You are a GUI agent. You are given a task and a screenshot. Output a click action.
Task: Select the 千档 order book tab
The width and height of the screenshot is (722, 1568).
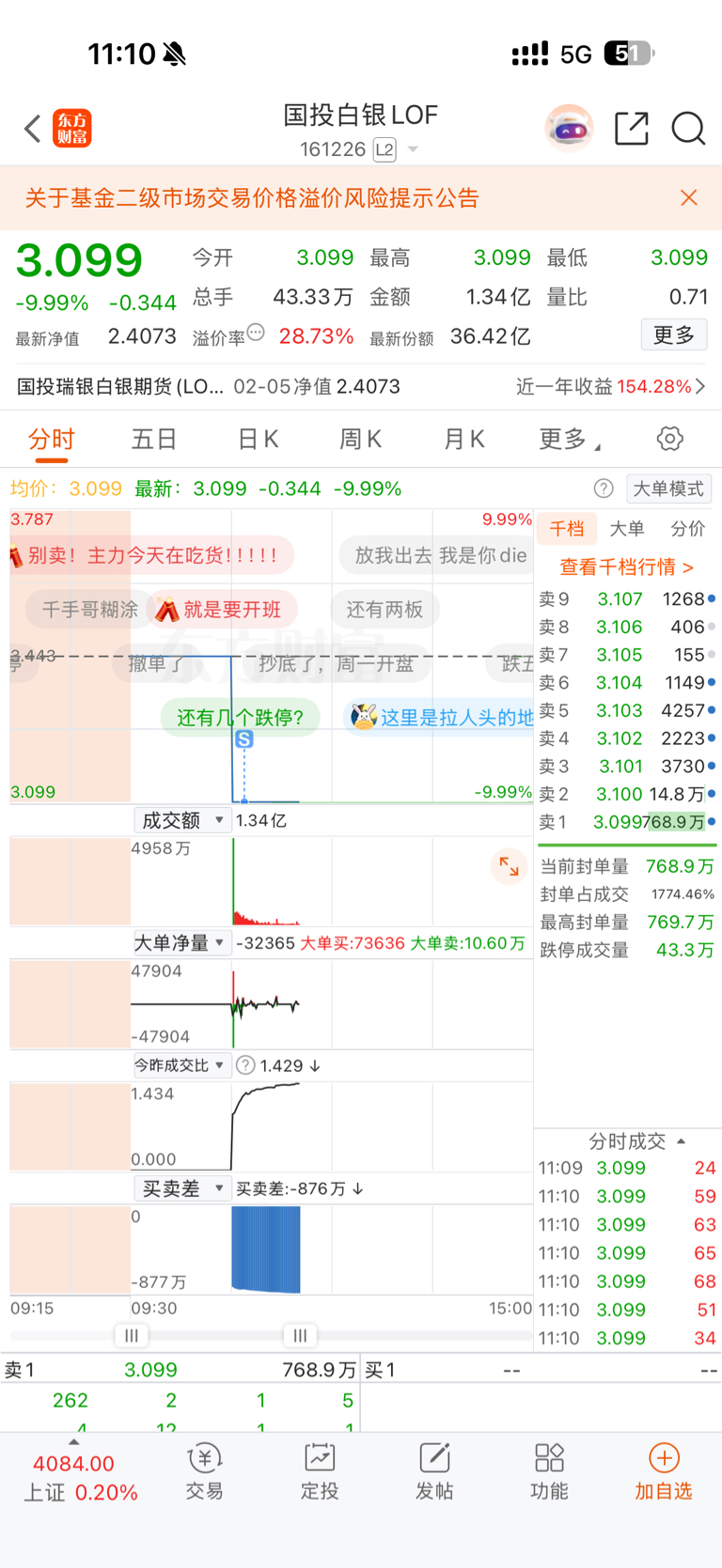[566, 529]
